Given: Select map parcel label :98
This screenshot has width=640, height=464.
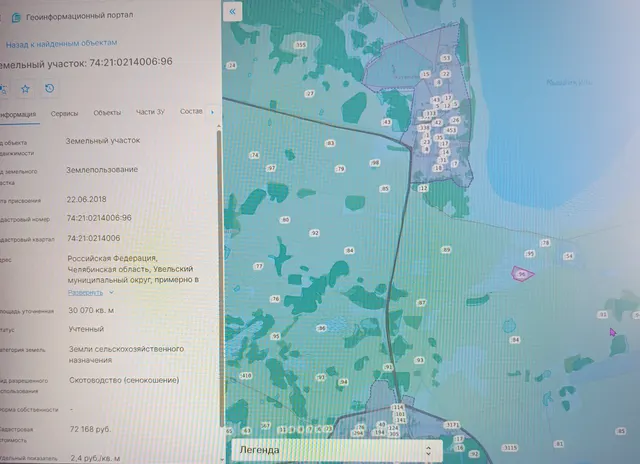Looking at the screenshot, I should [x=375, y=163].
